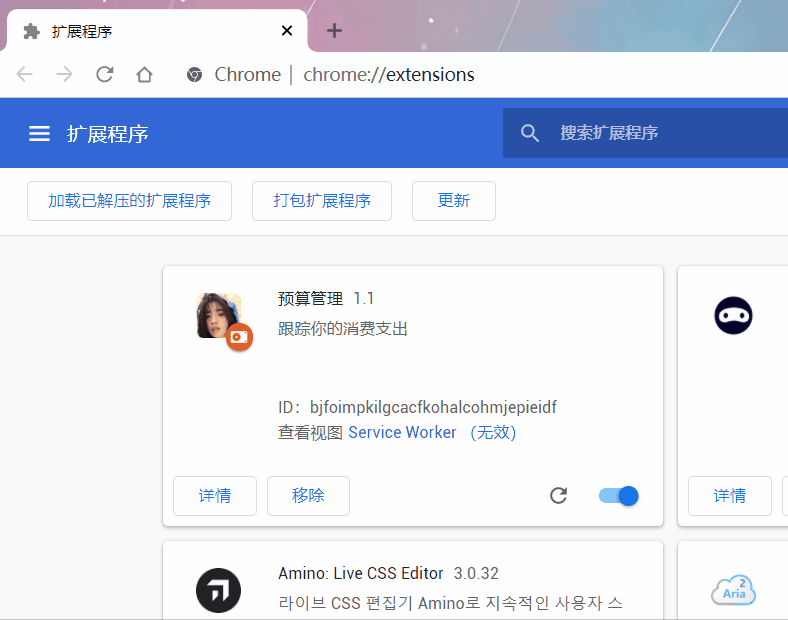Viewport: 788px width, 620px height.
Task: Click the Amino: Live CSS Editor title
Action: [x=361, y=573]
